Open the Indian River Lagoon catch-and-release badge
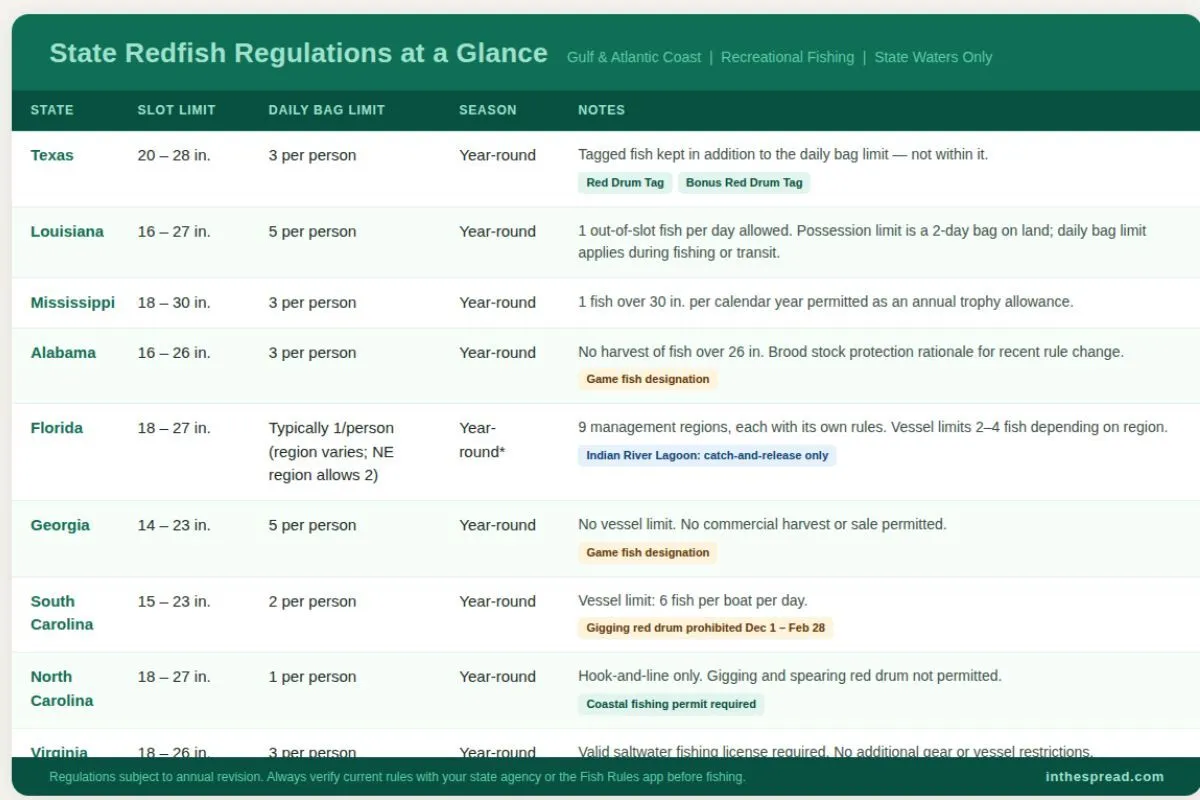The height and width of the screenshot is (800, 1200). coord(707,455)
